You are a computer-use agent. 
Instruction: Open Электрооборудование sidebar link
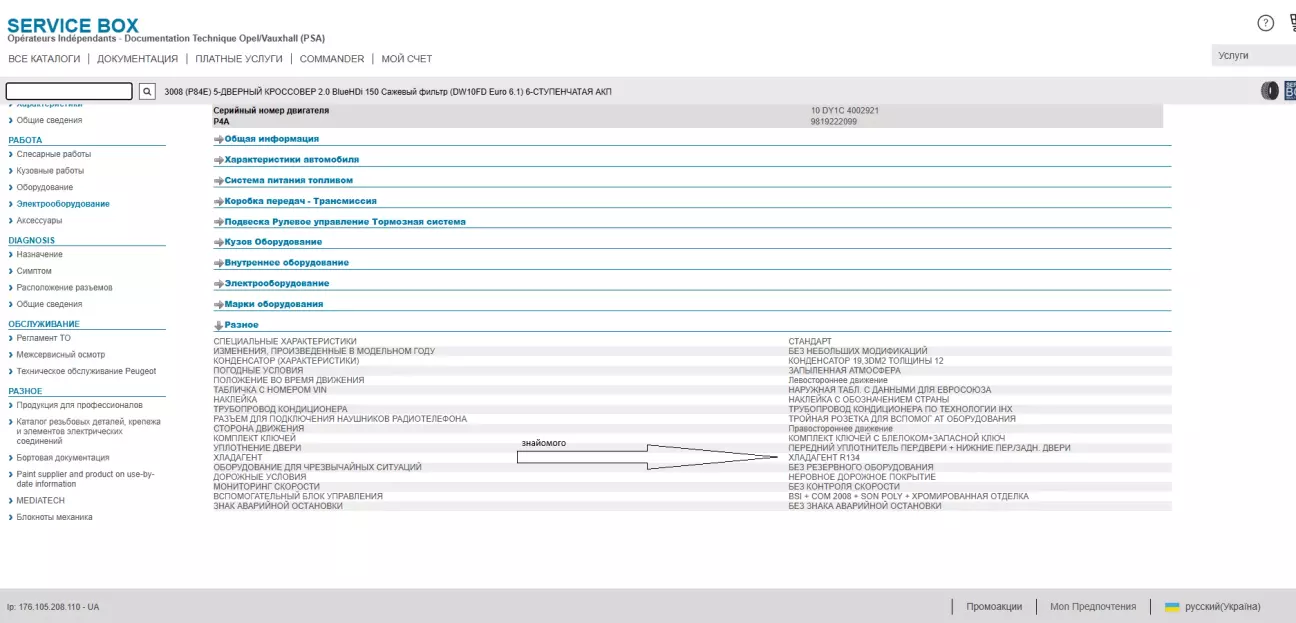coord(63,204)
